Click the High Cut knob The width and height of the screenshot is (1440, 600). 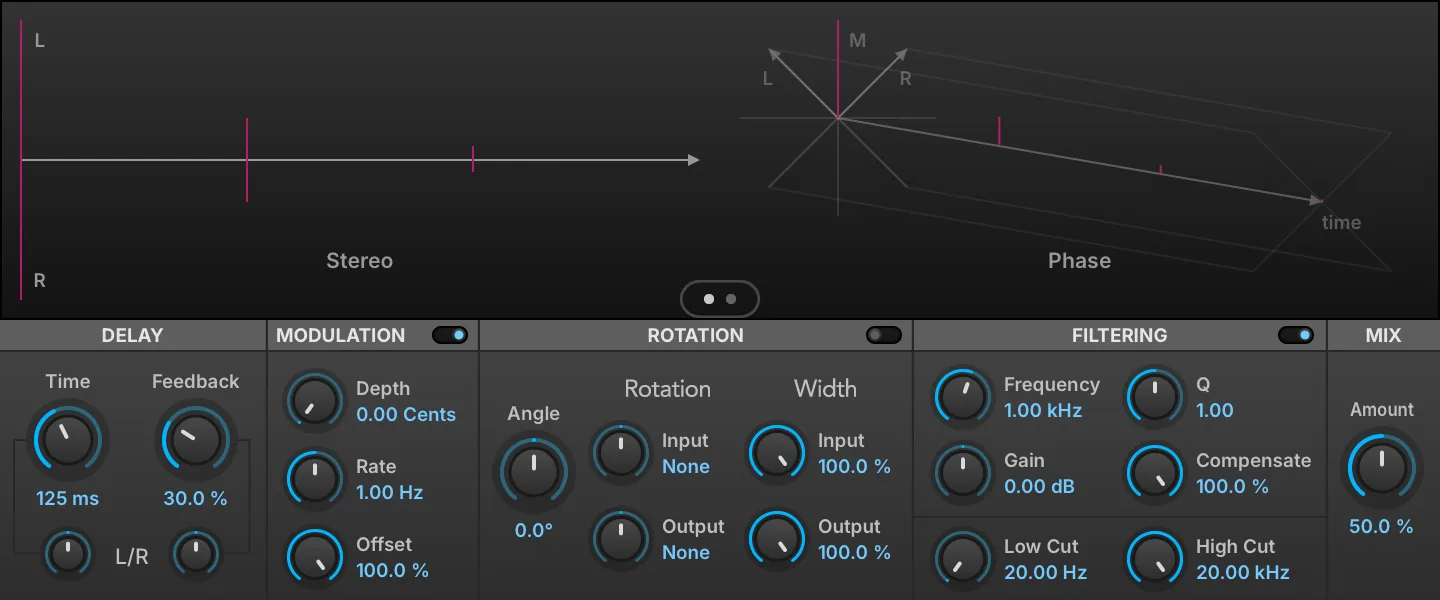[1156, 559]
